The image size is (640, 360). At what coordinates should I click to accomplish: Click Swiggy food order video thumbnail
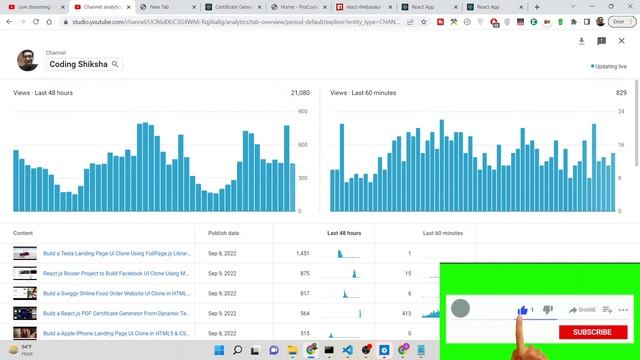click(x=25, y=293)
